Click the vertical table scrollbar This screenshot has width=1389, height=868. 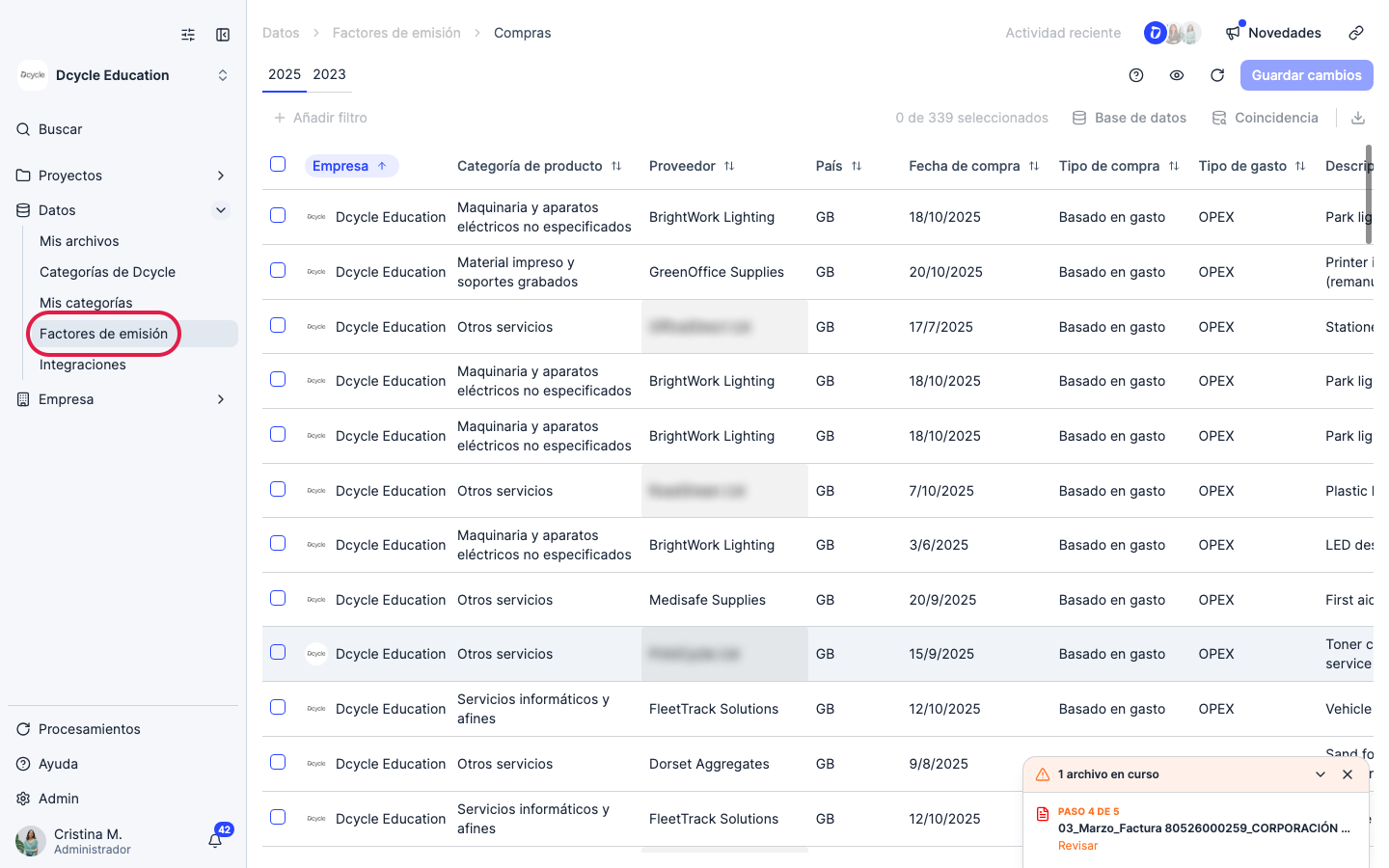point(1369,193)
